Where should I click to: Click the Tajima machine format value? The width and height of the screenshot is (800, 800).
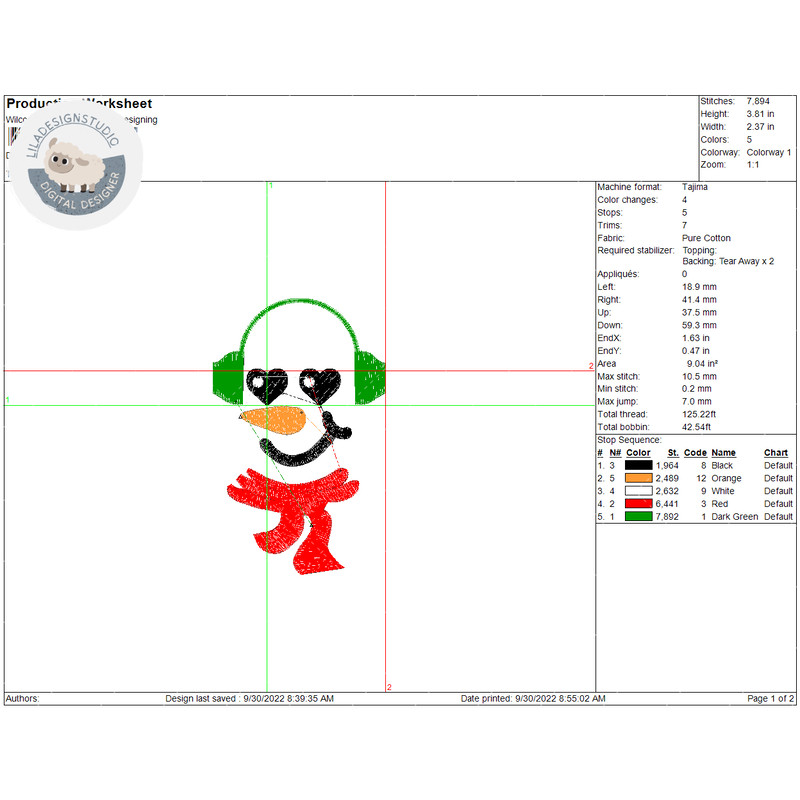tap(694, 186)
